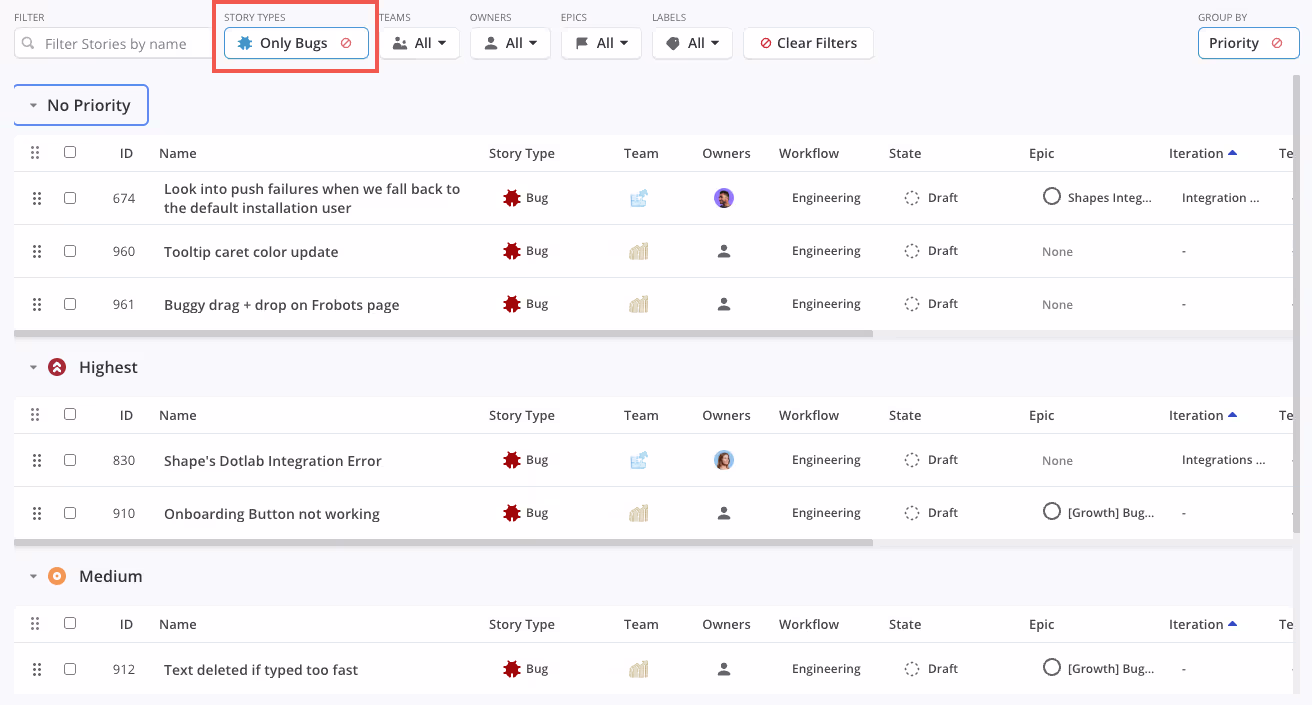The image size is (1312, 705).
Task: Click unassigned owner icon on story 960
Action: tap(724, 251)
